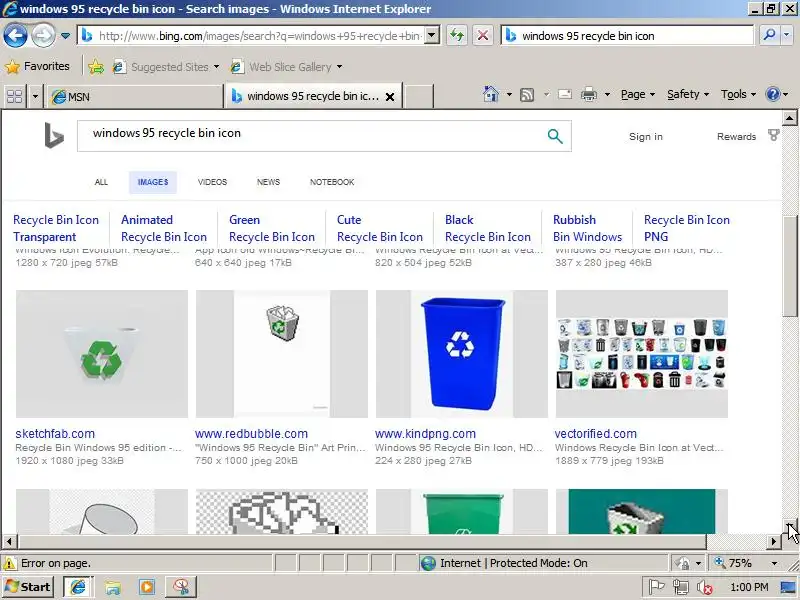Expand the tab list dropdown arrow

(x=35, y=96)
